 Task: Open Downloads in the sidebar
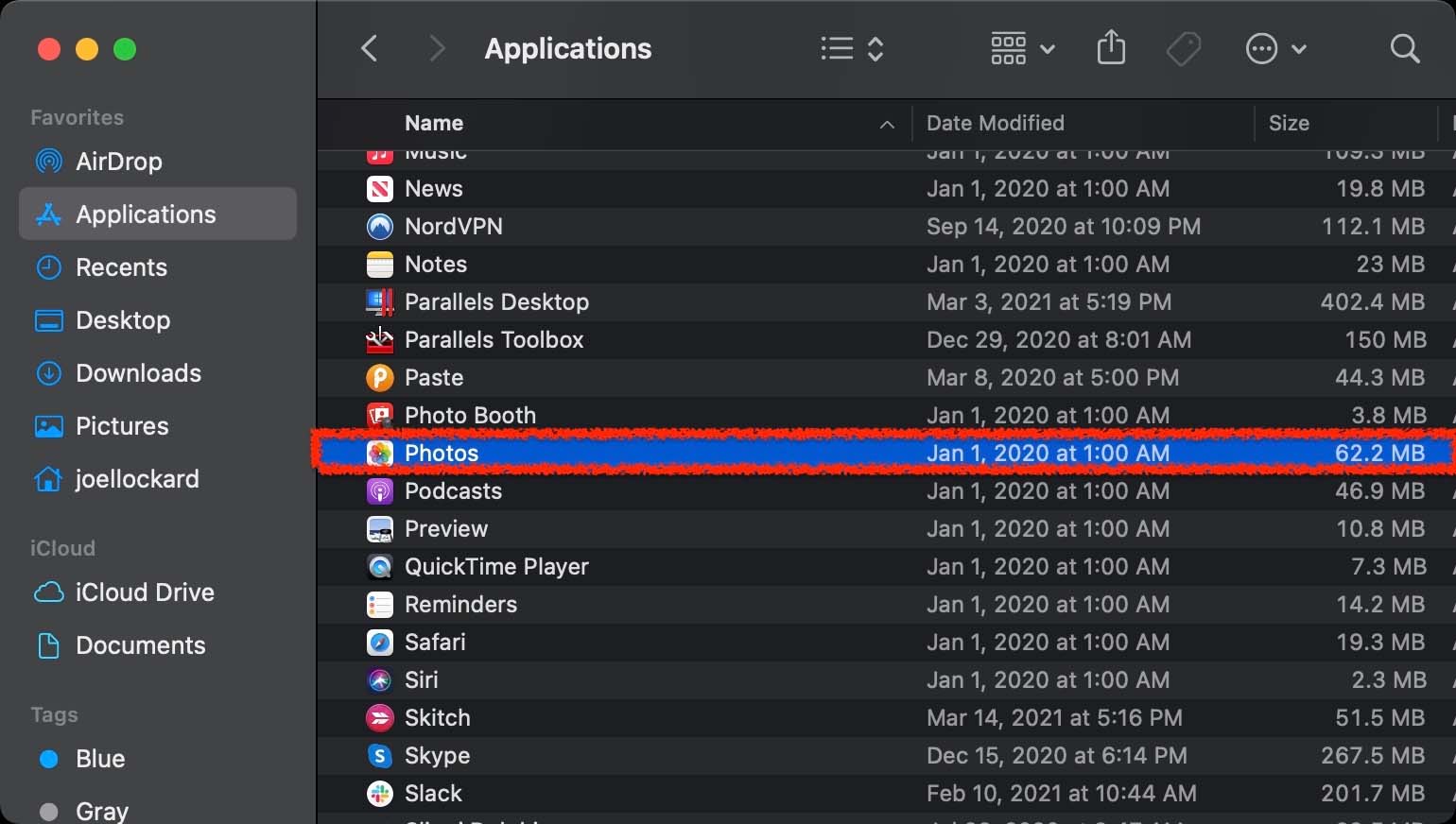point(157,373)
